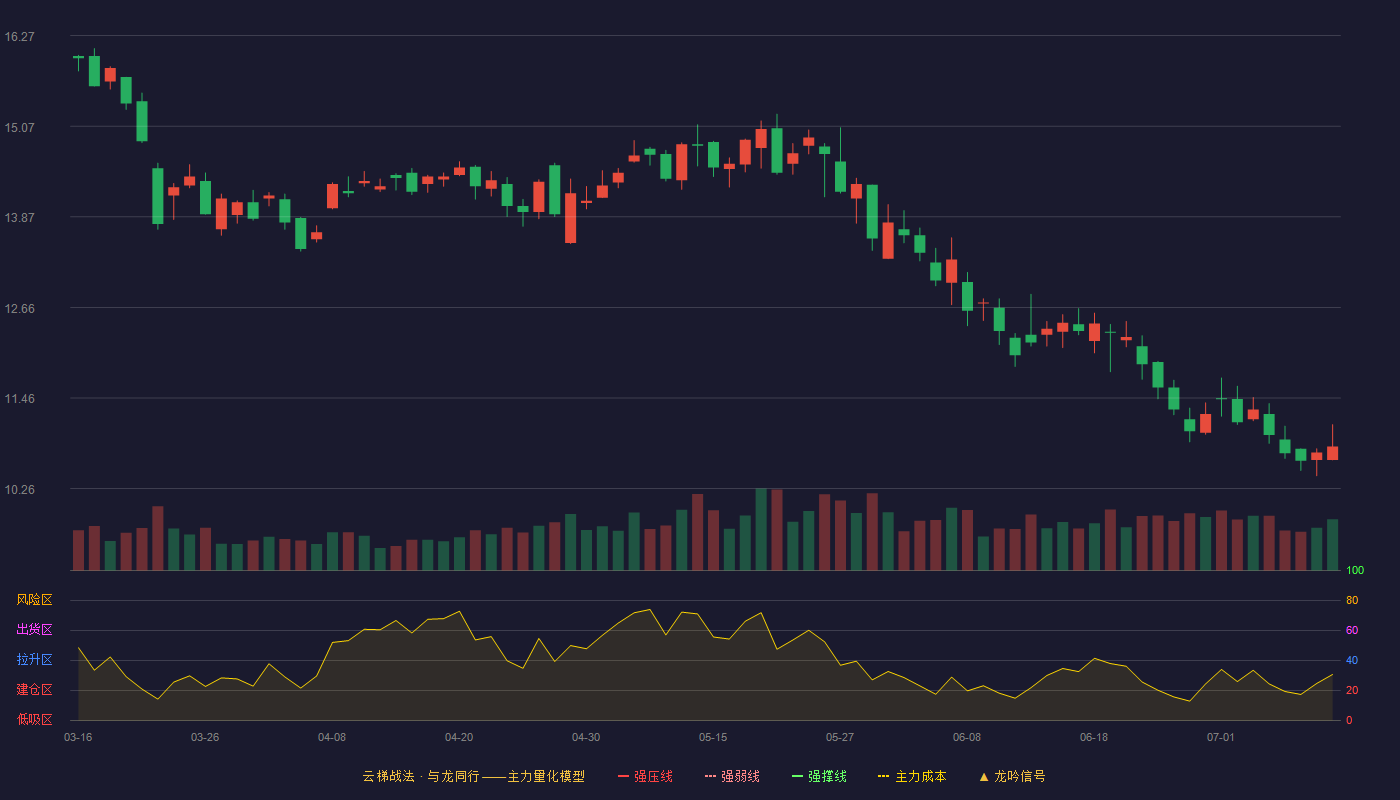Toggle the red 强压线 legend line icon

point(623,776)
